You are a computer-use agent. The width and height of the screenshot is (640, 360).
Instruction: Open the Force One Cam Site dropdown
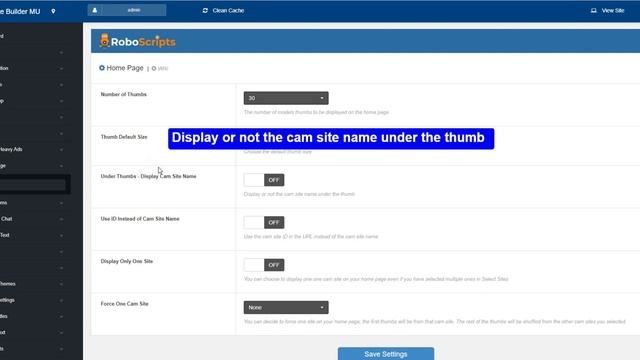click(x=286, y=307)
